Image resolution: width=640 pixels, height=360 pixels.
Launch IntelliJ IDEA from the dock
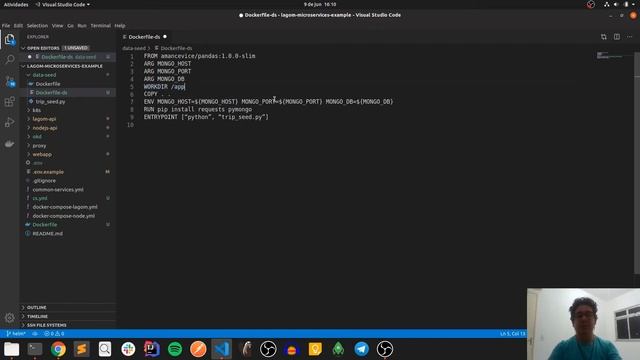pyautogui.click(x=151, y=349)
